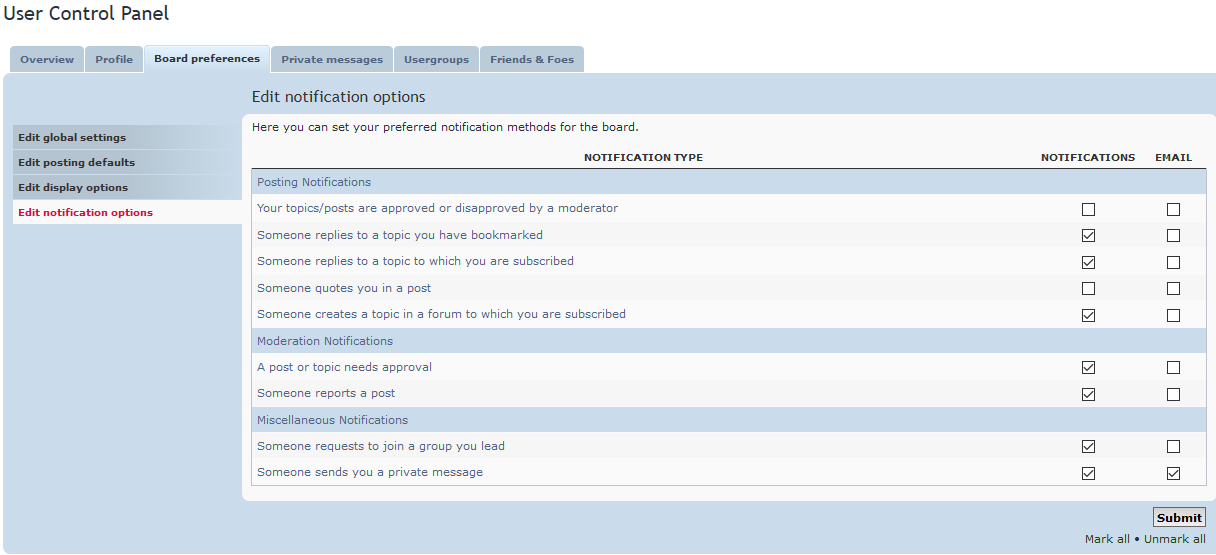The image size is (1216, 555).
Task: Go to the Usergroups tab
Action: (x=436, y=60)
